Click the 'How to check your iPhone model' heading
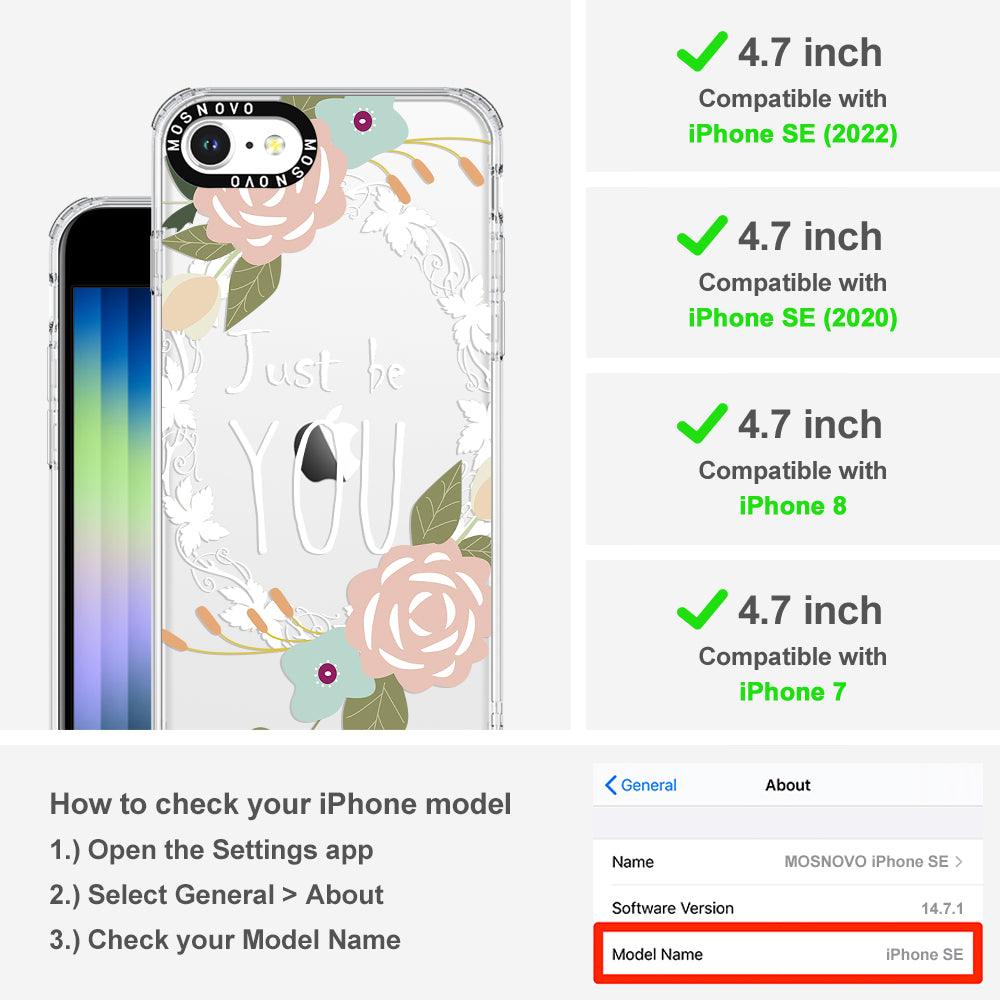 click(281, 804)
